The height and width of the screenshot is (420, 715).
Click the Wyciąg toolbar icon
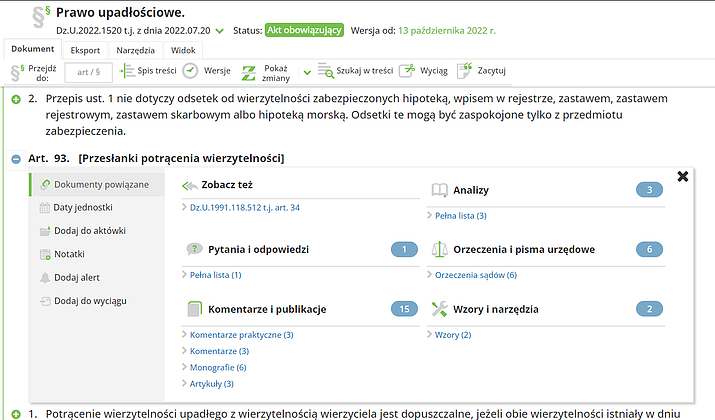pyautogui.click(x=406, y=71)
